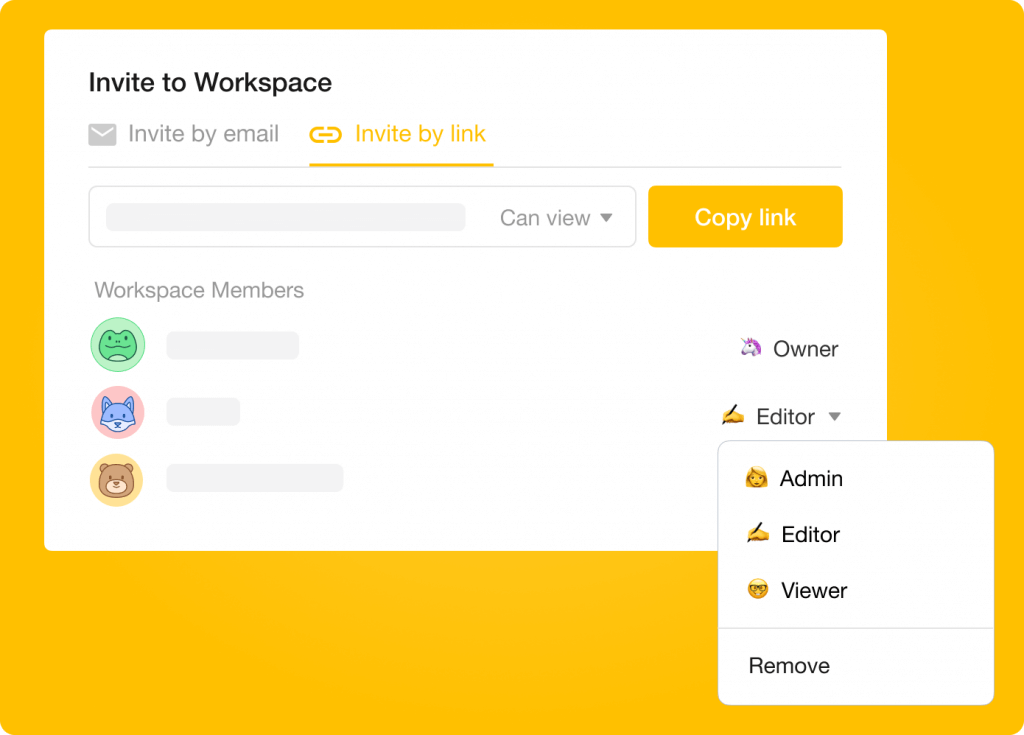Click the chain link icon on Invite by link

(x=324, y=133)
